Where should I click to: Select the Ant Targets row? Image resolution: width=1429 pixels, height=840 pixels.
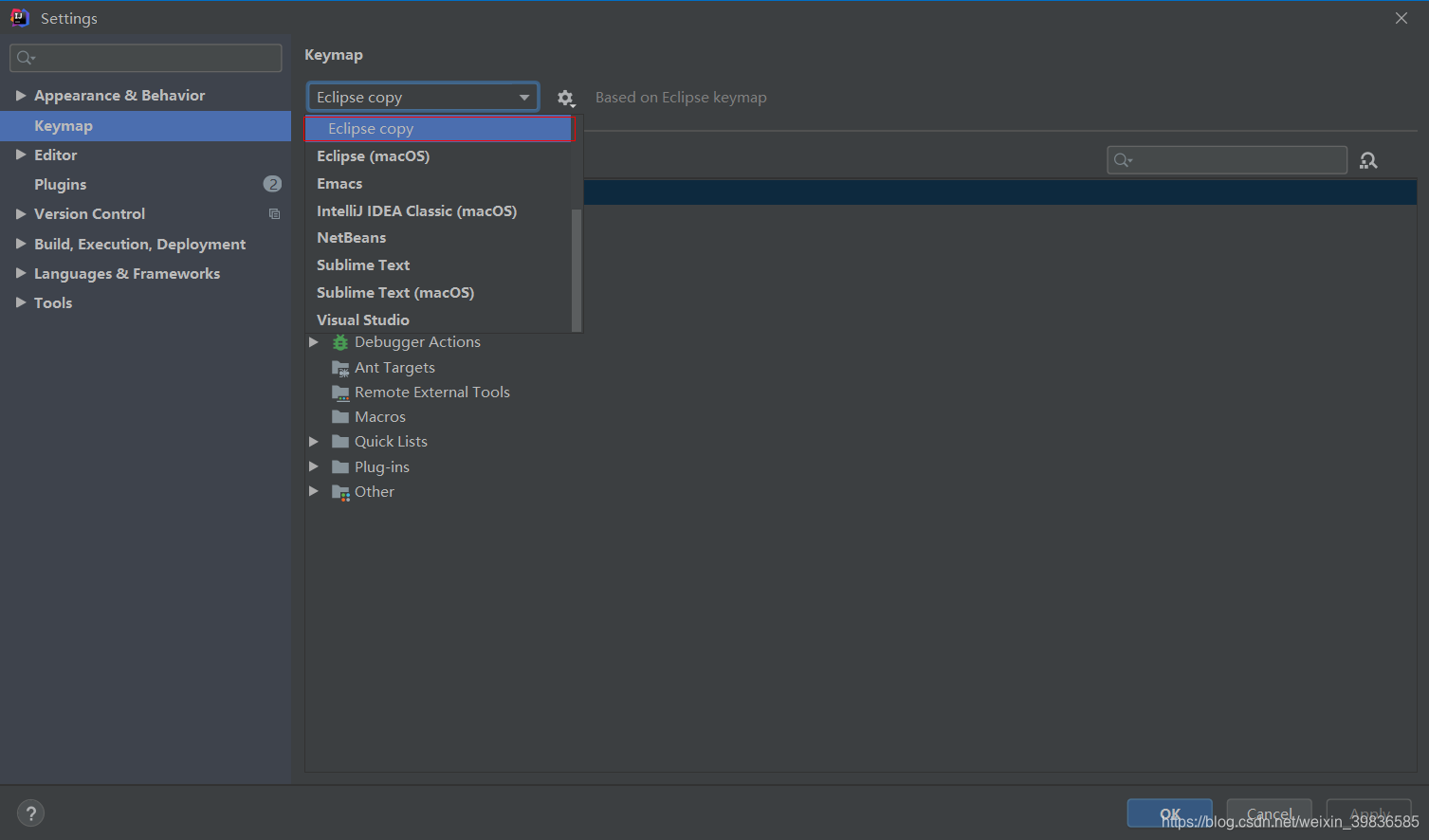pyautogui.click(x=861, y=368)
